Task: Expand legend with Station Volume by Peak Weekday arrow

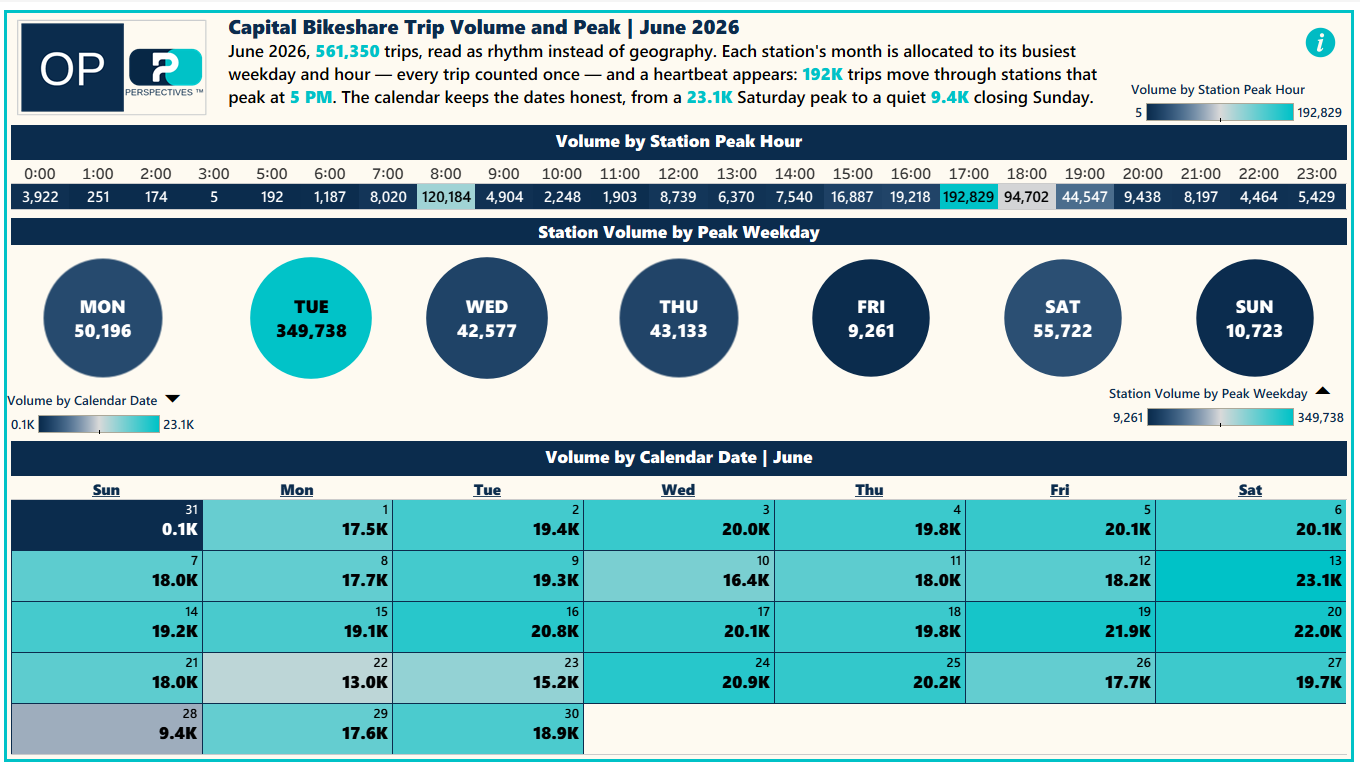Action: [x=1322, y=392]
